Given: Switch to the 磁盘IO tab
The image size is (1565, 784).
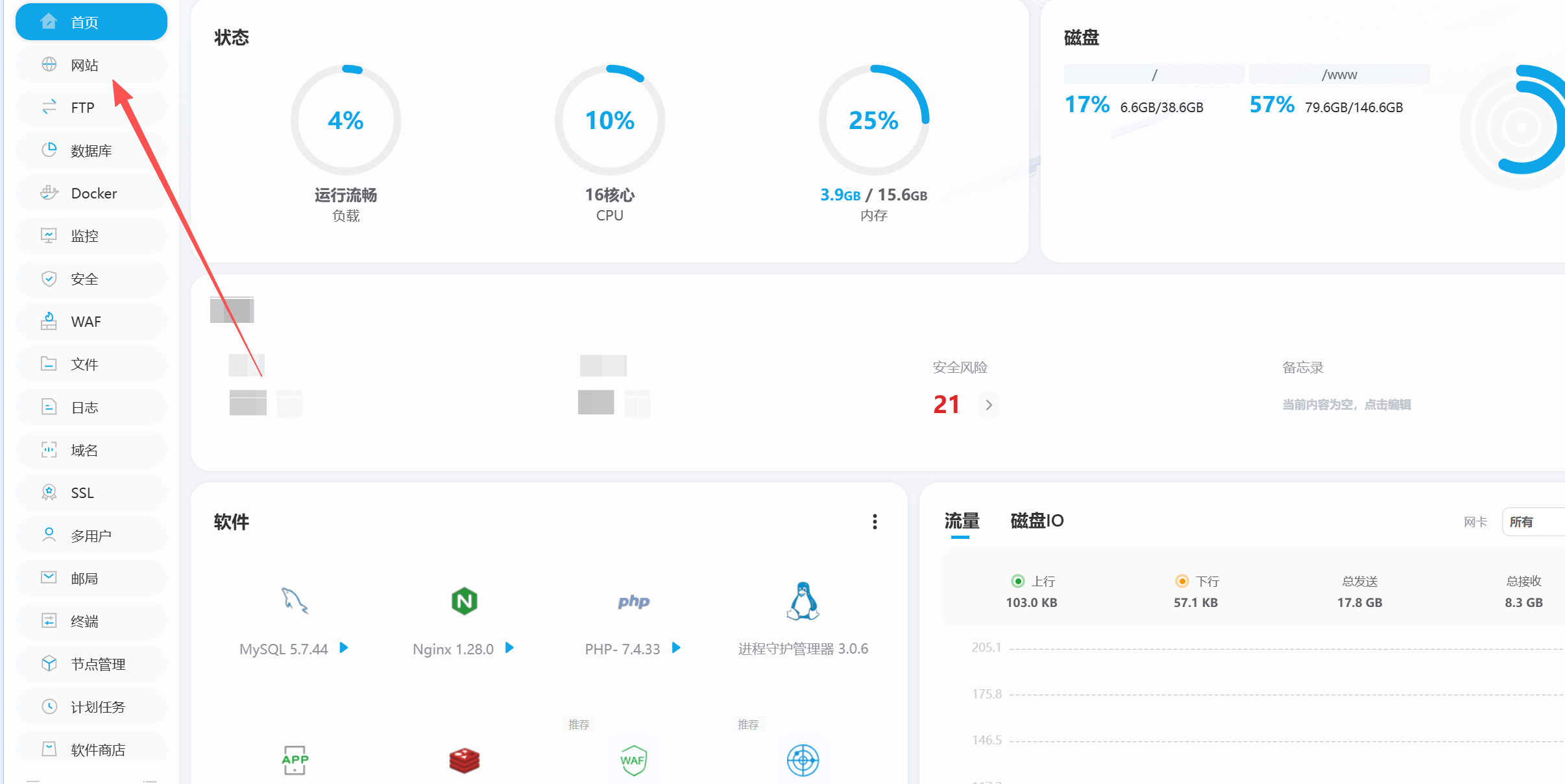Looking at the screenshot, I should coord(1036,521).
